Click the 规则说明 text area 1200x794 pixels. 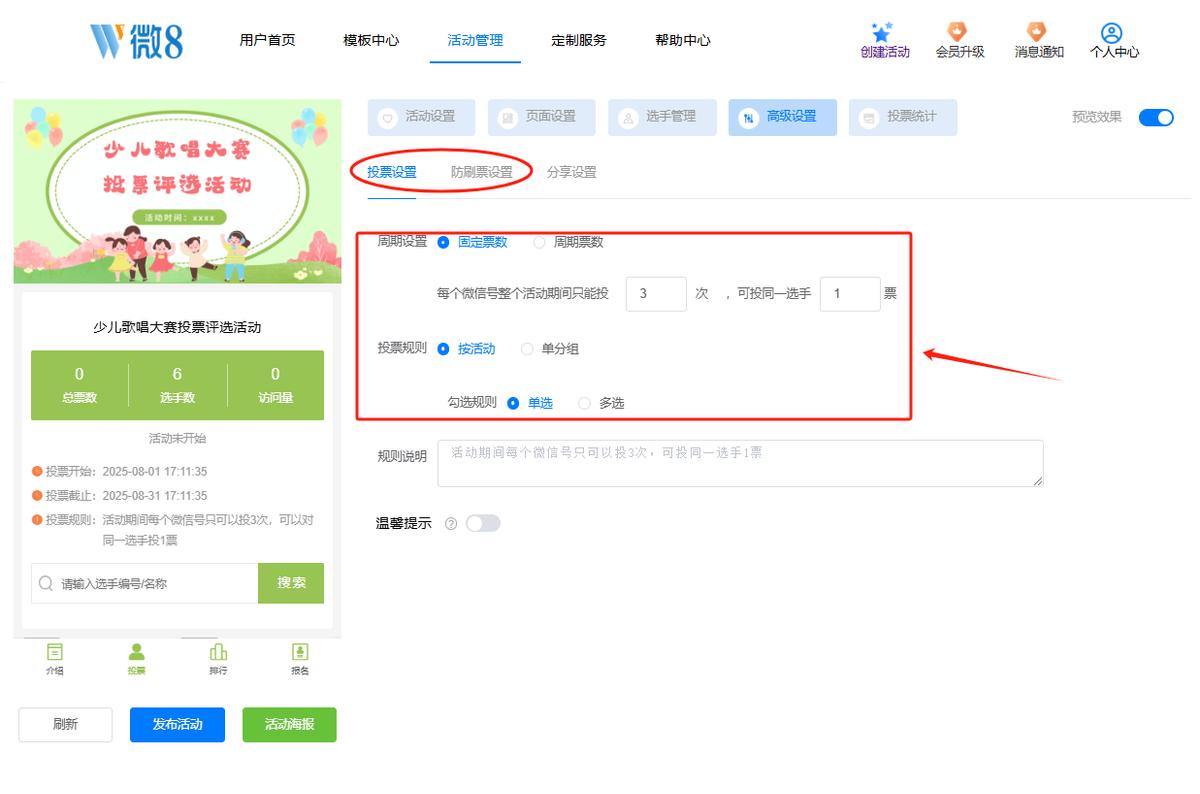740,463
